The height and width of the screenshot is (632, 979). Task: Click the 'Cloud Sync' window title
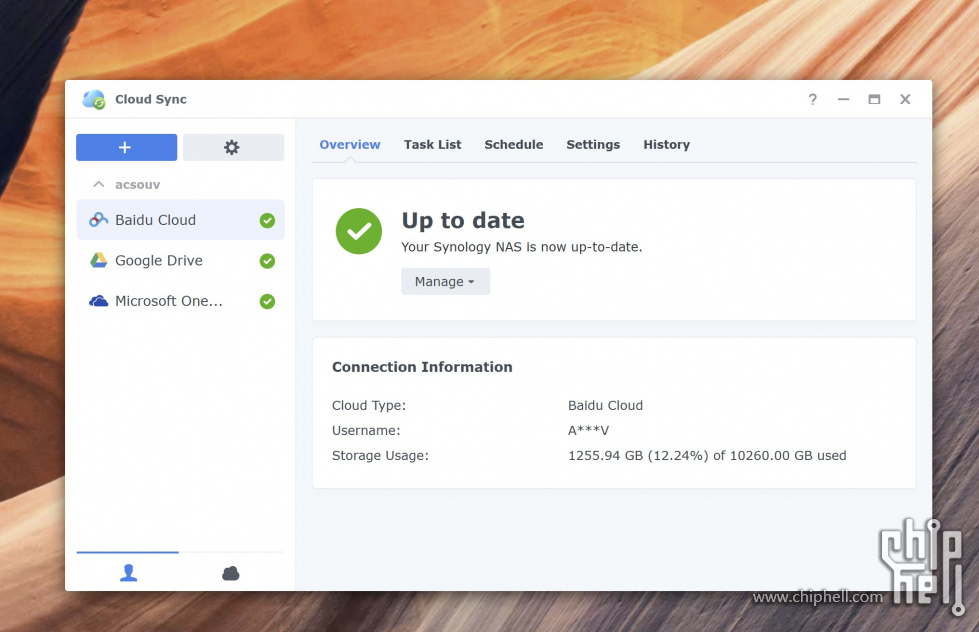pyautogui.click(x=150, y=99)
